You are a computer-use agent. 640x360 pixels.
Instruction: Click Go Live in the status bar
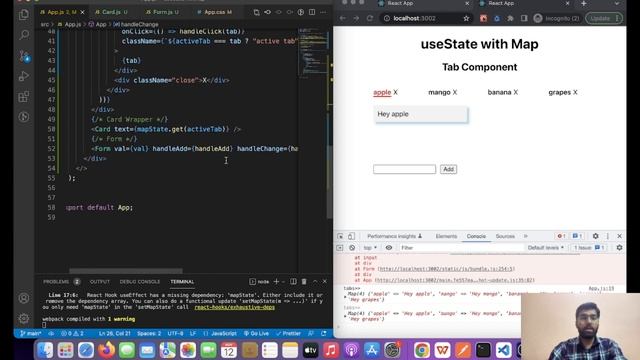point(256,333)
